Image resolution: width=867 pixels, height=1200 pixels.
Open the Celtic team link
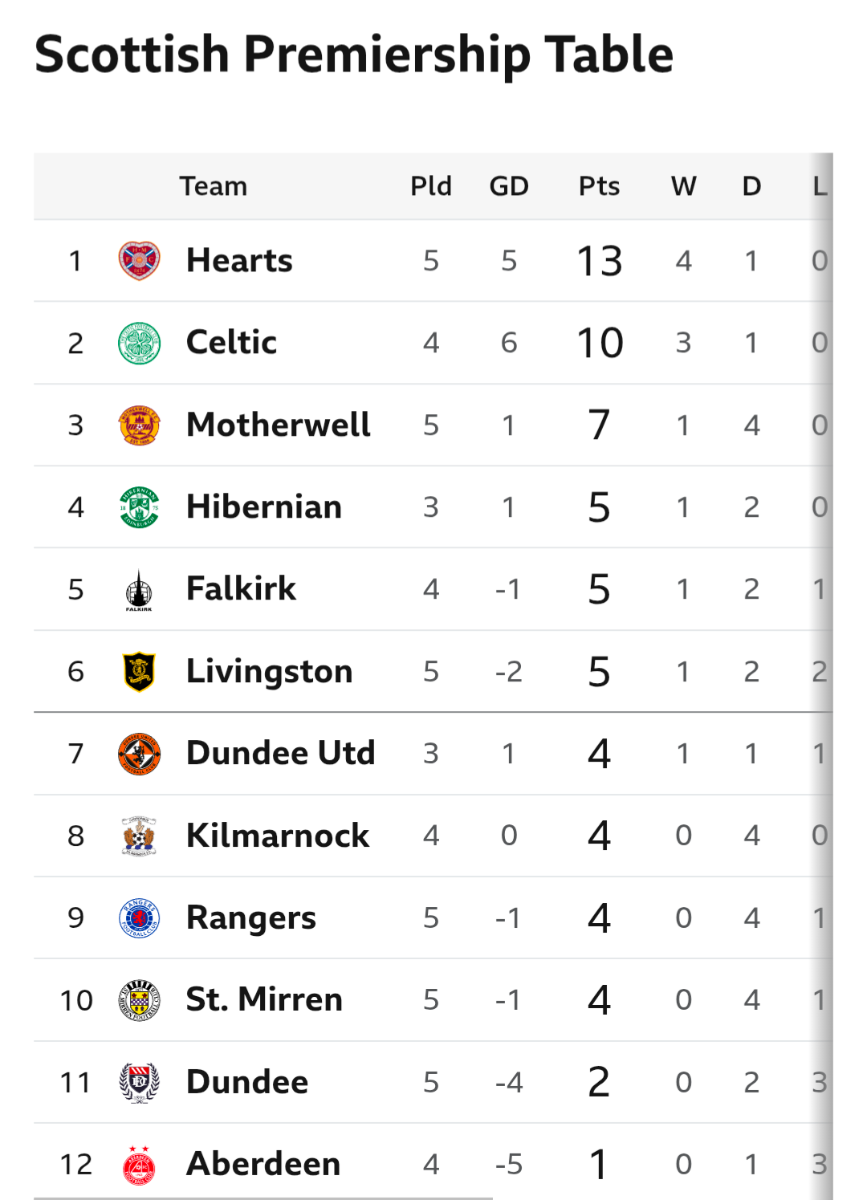click(x=231, y=343)
